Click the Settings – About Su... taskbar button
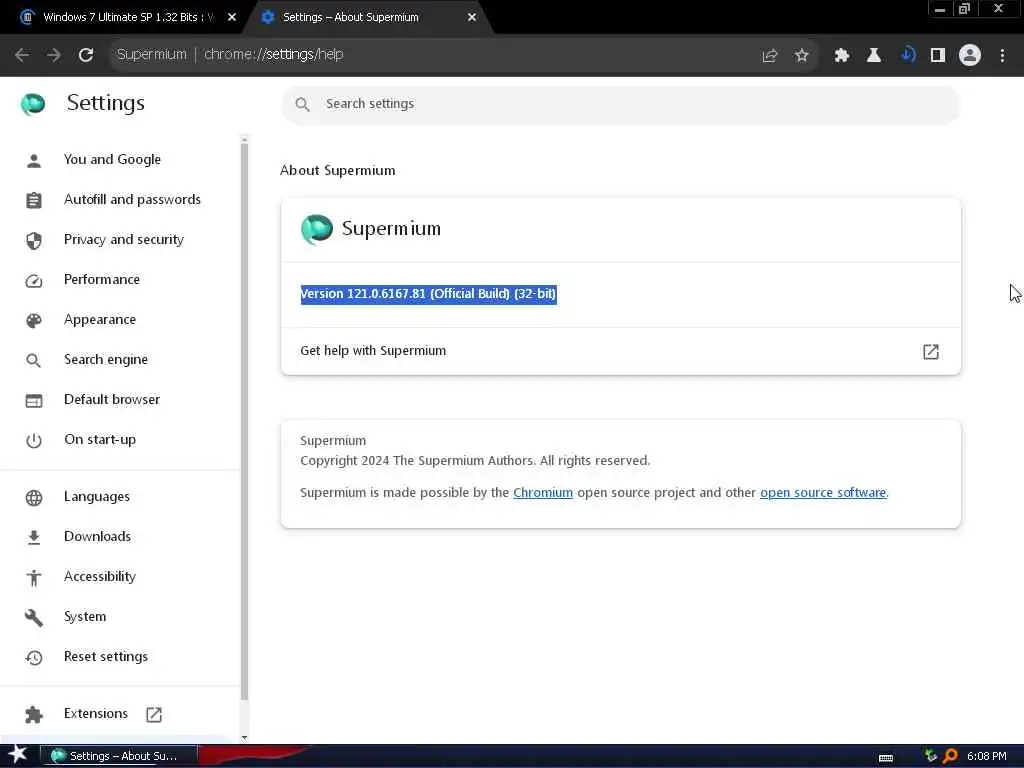The height and width of the screenshot is (768, 1024). [x=118, y=756]
